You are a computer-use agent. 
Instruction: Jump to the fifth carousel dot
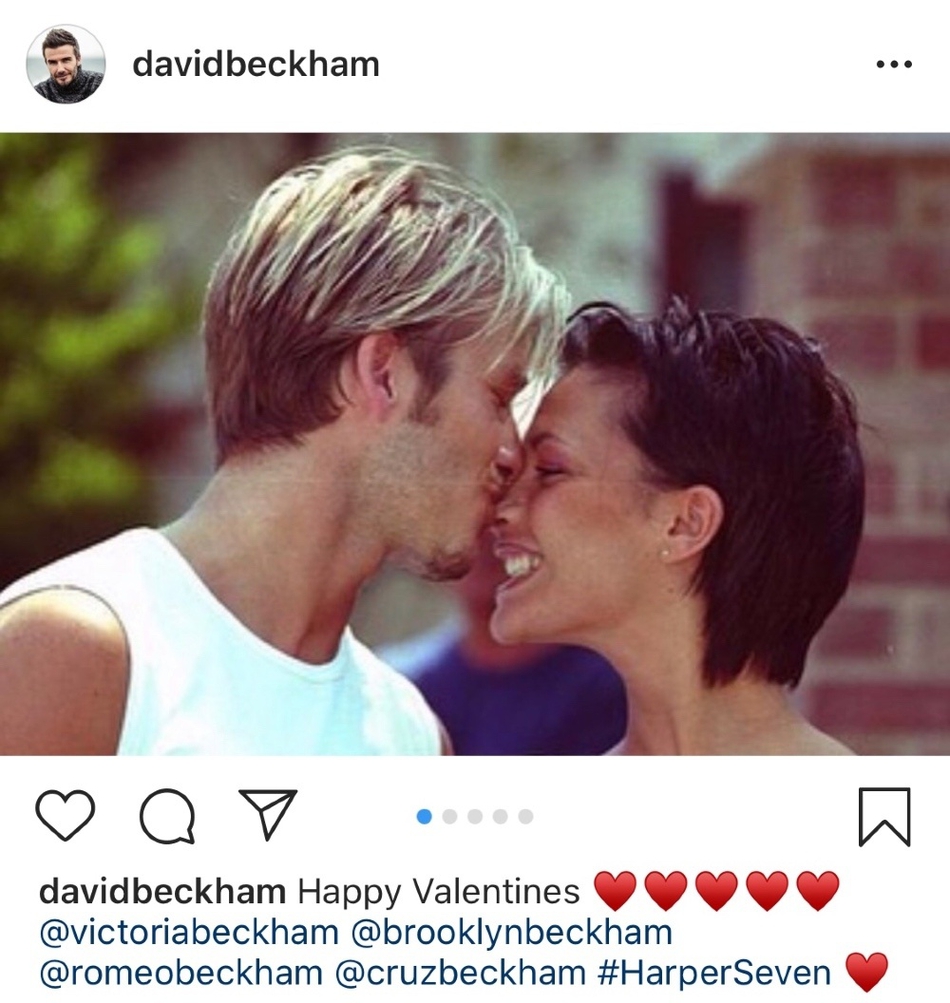pos(526,816)
